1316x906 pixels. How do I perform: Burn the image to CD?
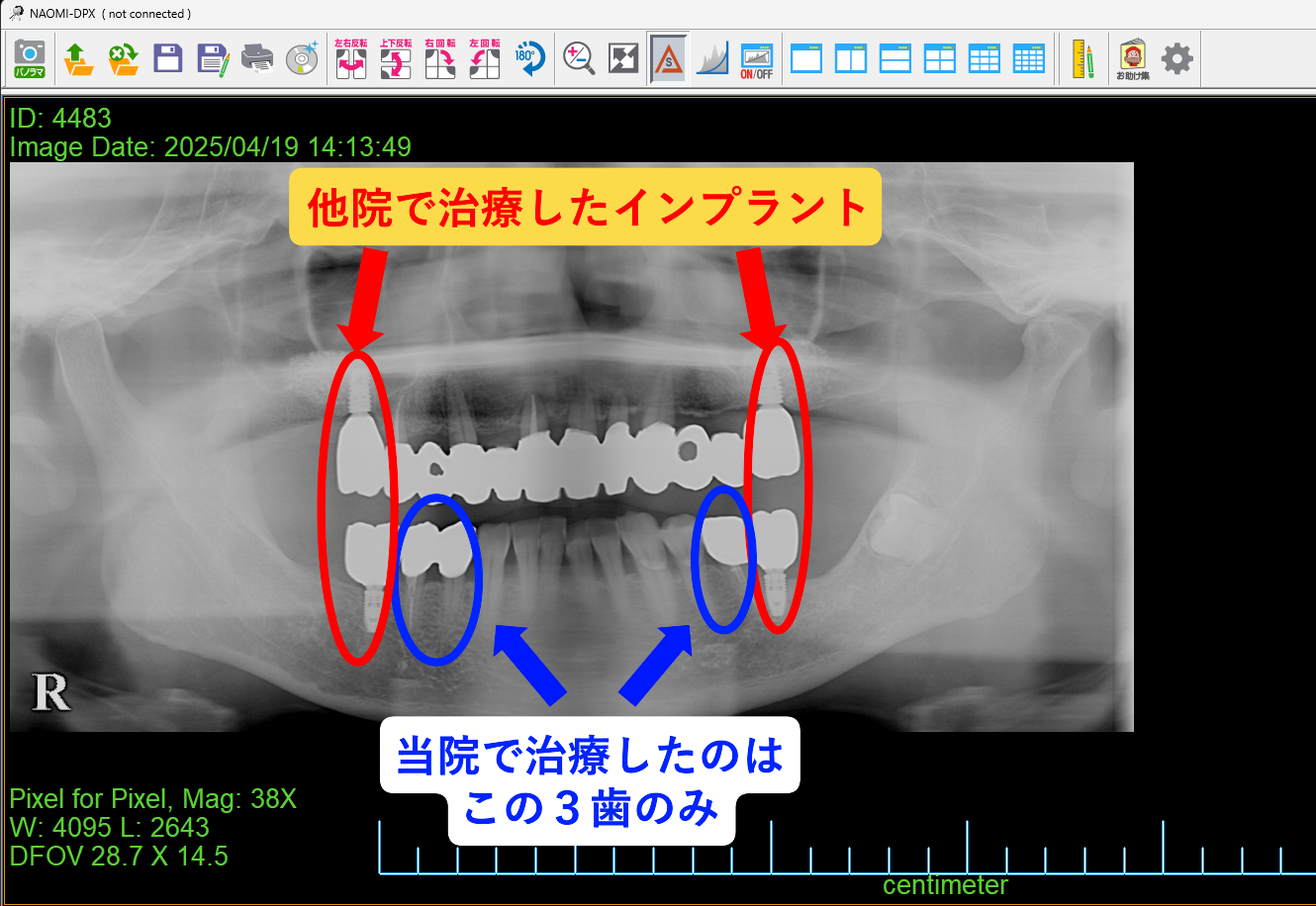point(302,57)
